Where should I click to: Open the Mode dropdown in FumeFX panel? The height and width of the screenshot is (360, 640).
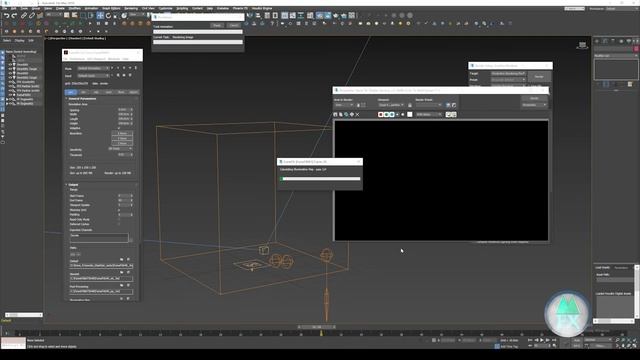[93, 68]
